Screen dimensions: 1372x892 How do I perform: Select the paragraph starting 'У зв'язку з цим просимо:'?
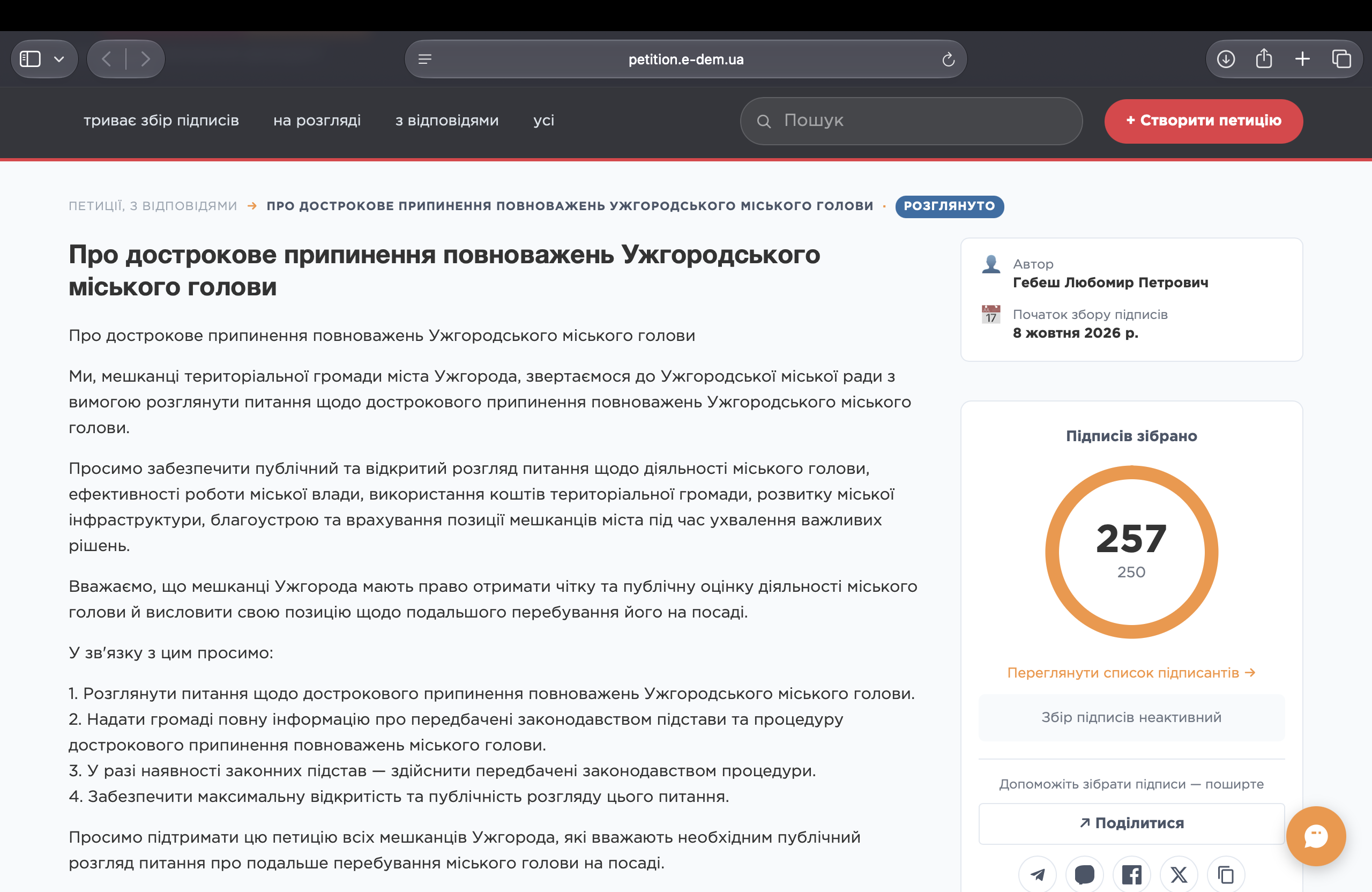click(x=170, y=652)
